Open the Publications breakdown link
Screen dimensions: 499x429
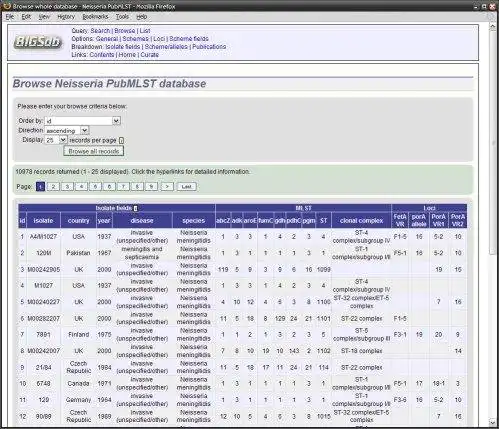(x=209, y=47)
